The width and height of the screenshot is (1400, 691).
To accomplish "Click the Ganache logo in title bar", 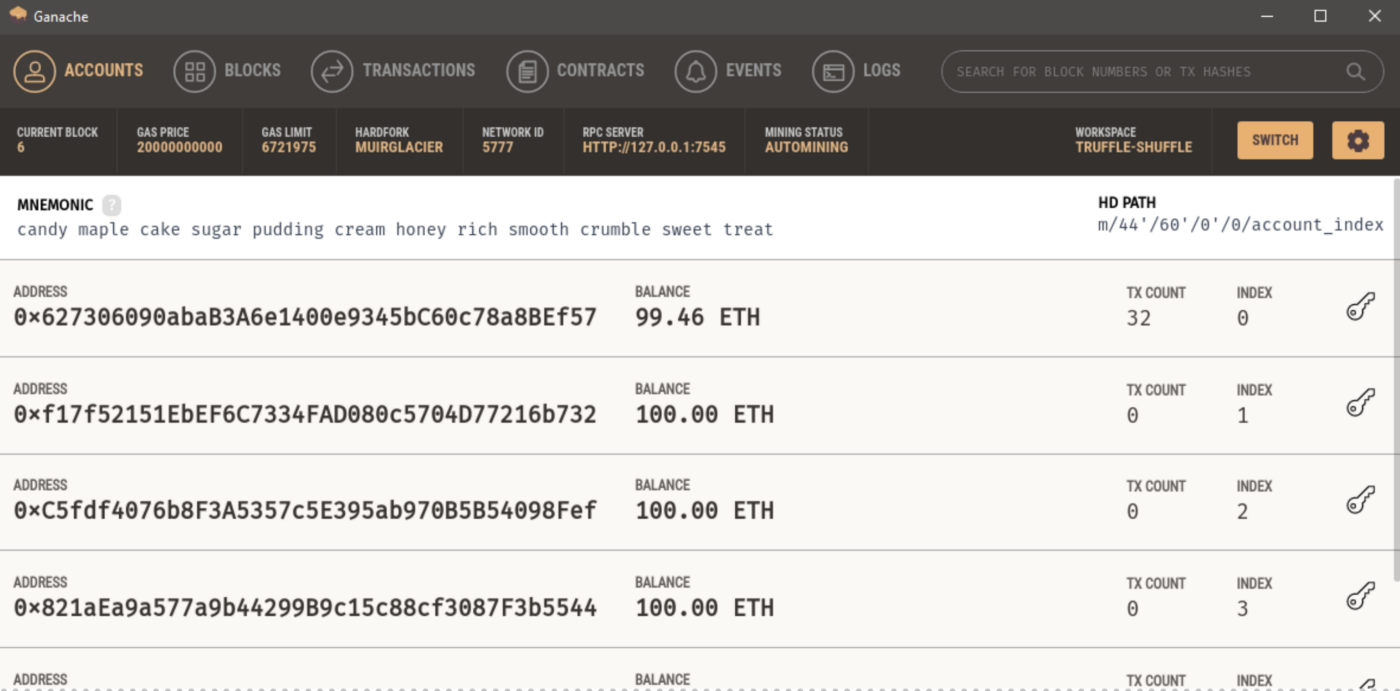I will coord(17,15).
